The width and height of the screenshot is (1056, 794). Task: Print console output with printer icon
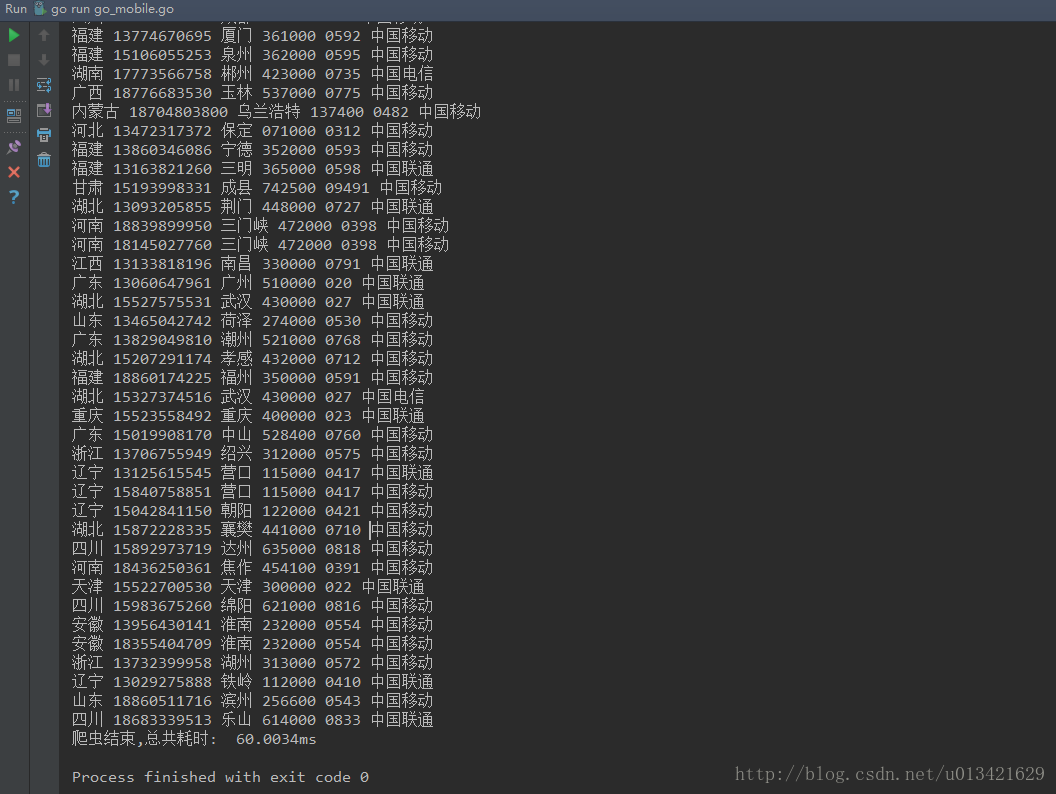click(x=44, y=135)
